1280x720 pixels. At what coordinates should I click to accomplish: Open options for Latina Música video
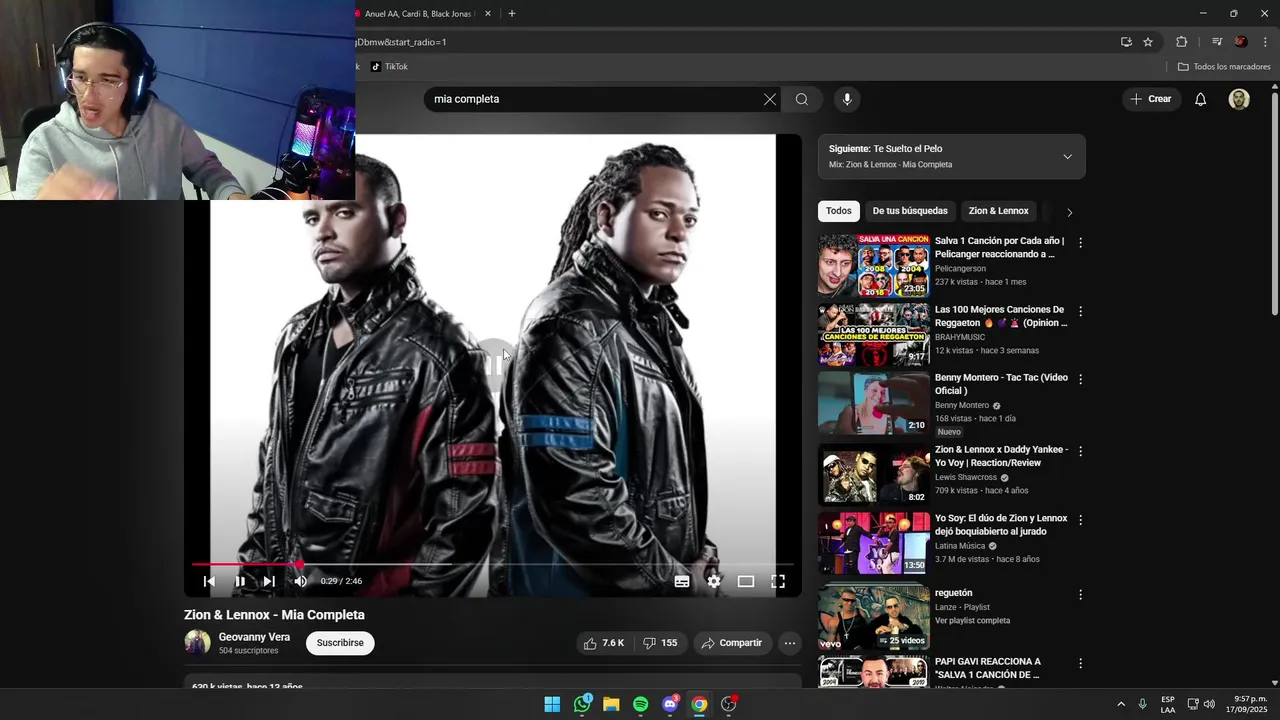1080,520
